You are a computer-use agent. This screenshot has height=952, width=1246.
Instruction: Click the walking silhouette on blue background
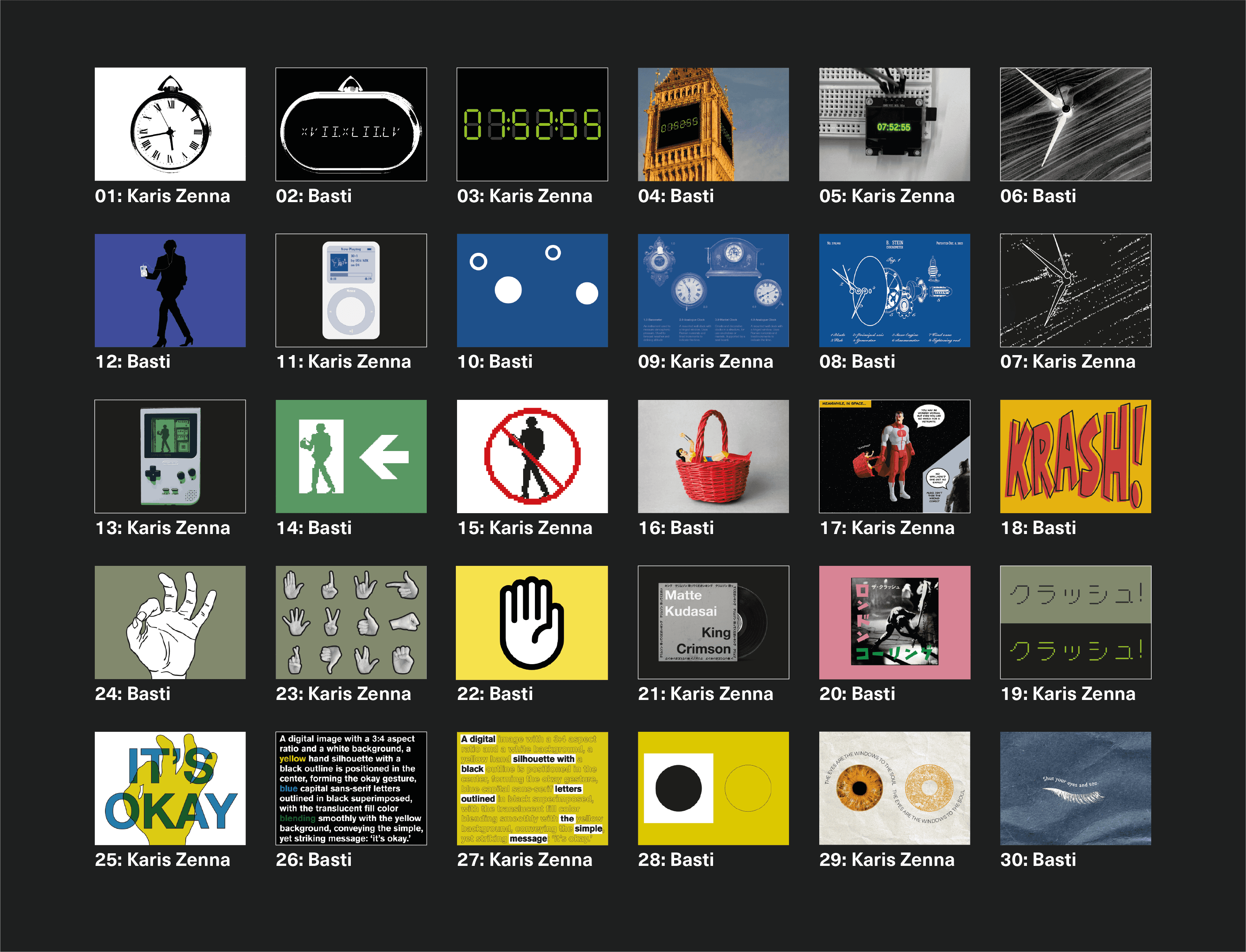170,290
